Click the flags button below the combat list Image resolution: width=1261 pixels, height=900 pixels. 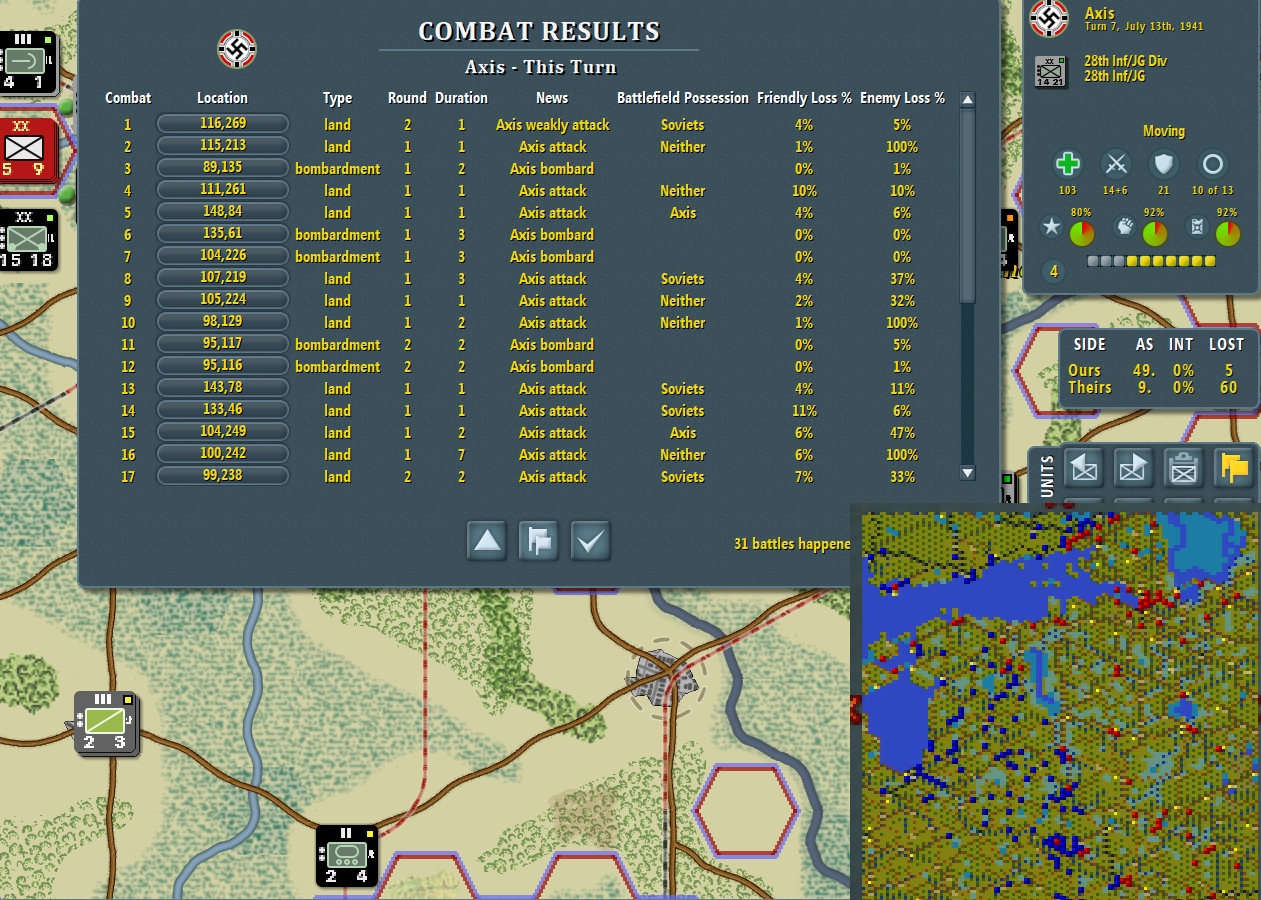(x=539, y=541)
